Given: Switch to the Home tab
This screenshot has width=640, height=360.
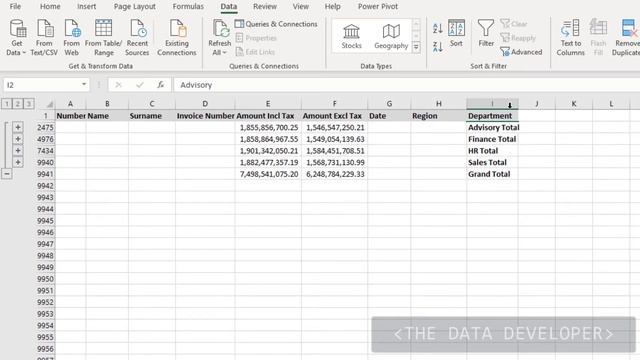Looking at the screenshot, I should [x=50, y=7].
